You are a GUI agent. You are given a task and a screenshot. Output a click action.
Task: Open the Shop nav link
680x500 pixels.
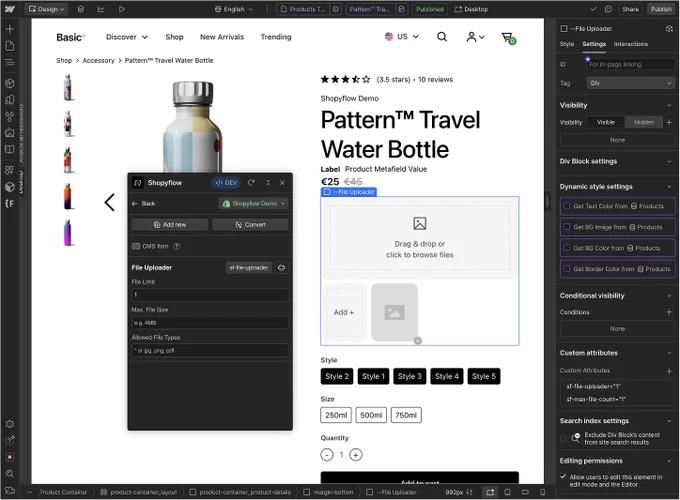coord(174,37)
